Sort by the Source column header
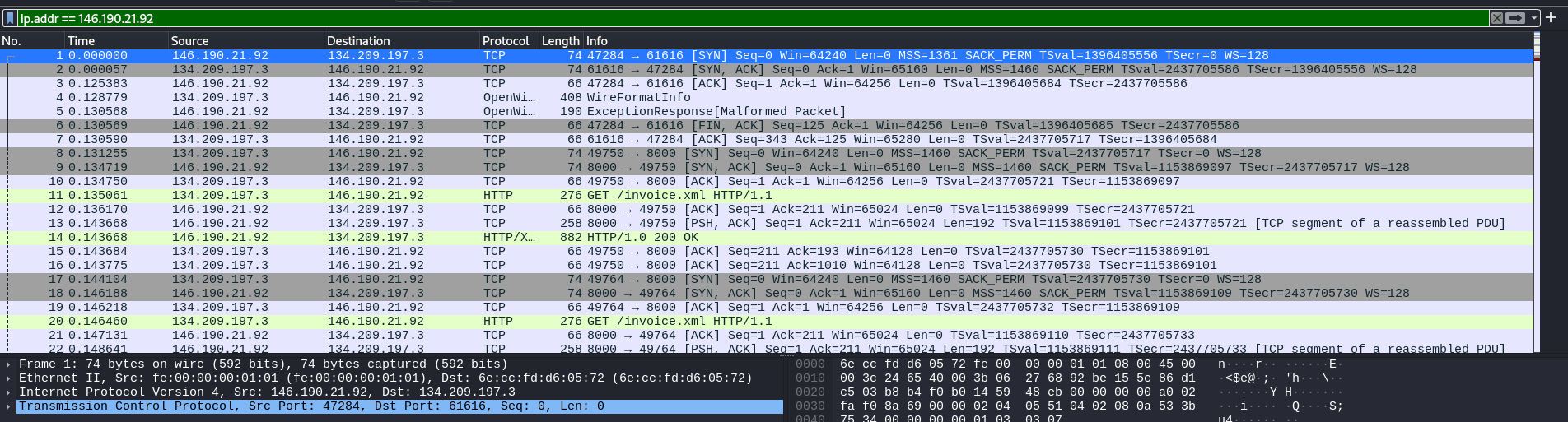This screenshot has width=1568, height=422. [189, 40]
